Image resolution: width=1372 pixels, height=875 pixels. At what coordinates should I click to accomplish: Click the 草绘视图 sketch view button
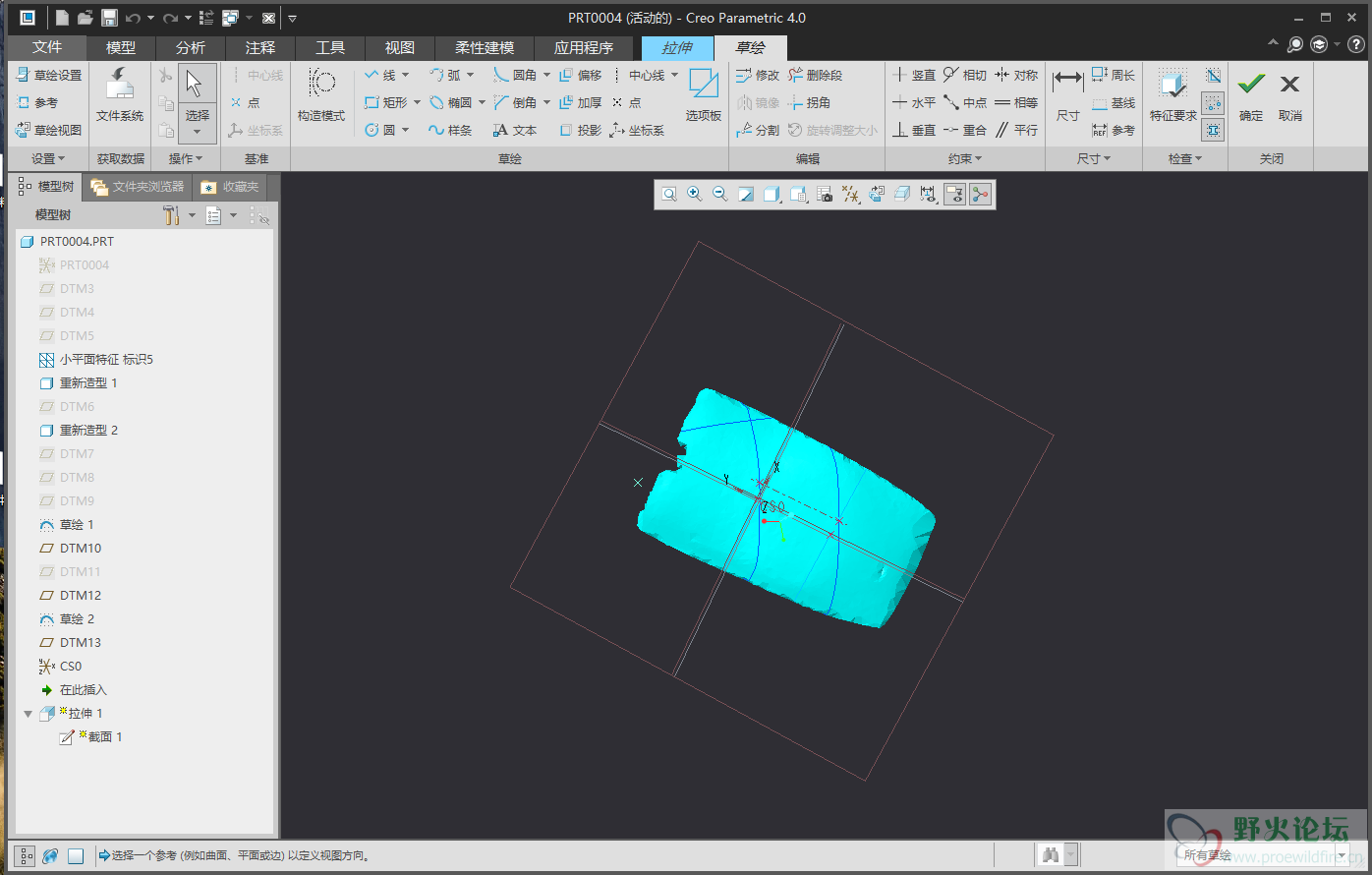pyautogui.click(x=49, y=130)
